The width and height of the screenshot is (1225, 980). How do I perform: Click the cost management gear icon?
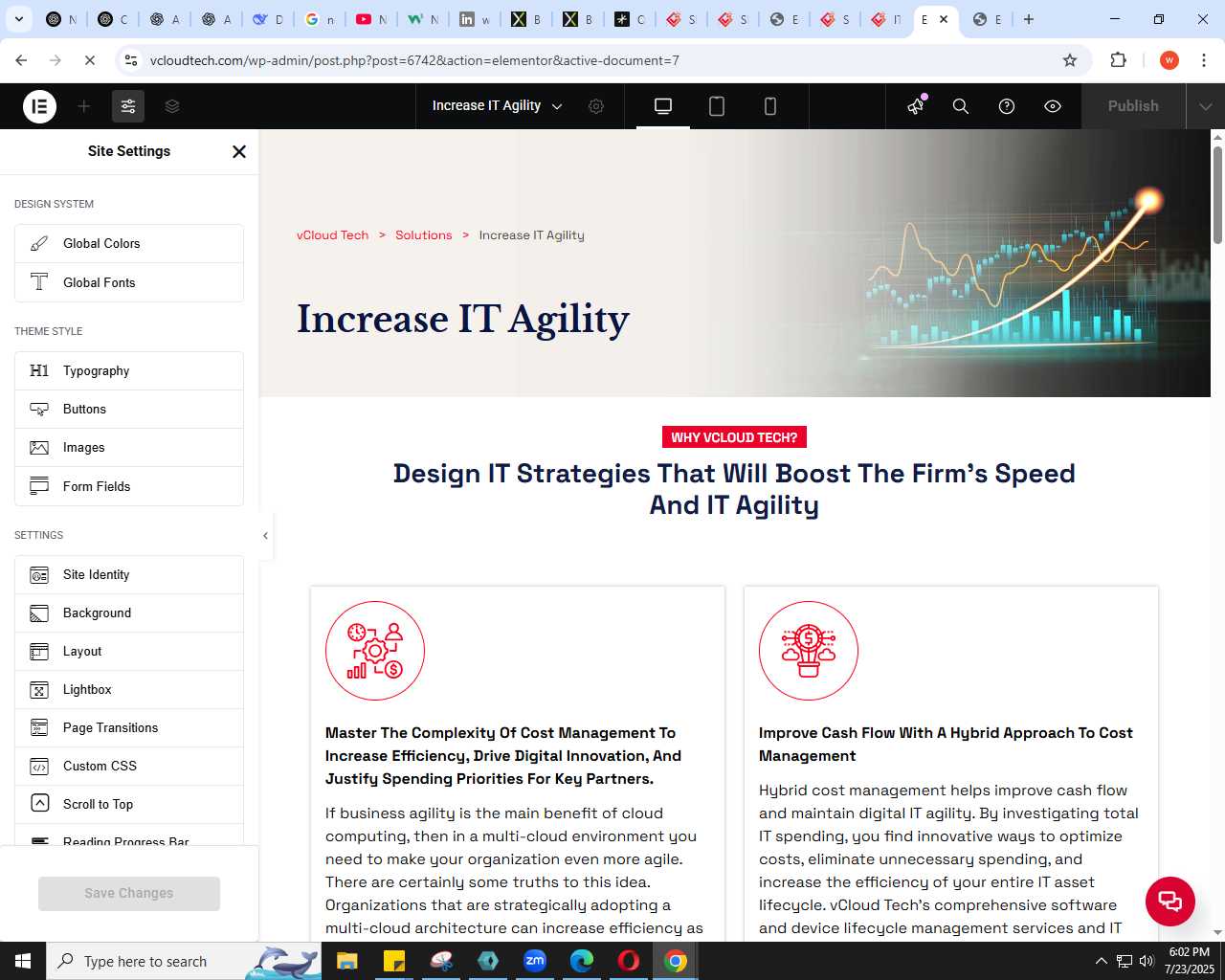375,651
